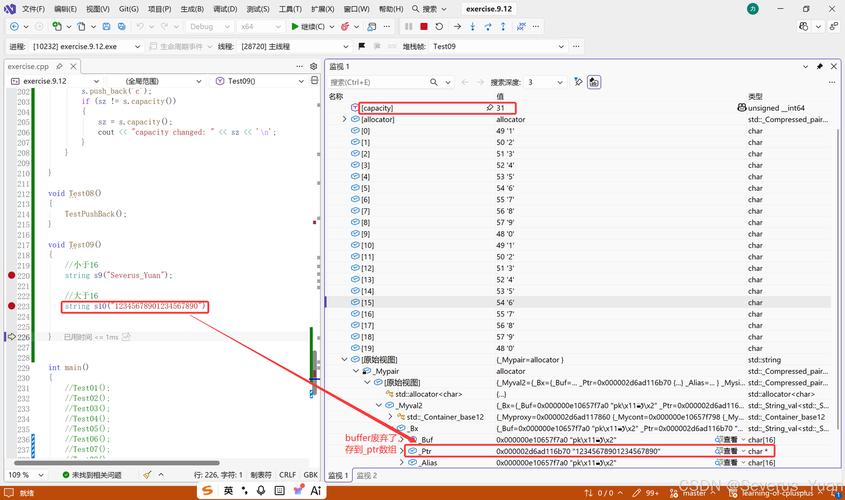This screenshot has width=845, height=500.
Task: Click 未找到相关问题 status indicator
Action: pyautogui.click(x=92, y=475)
